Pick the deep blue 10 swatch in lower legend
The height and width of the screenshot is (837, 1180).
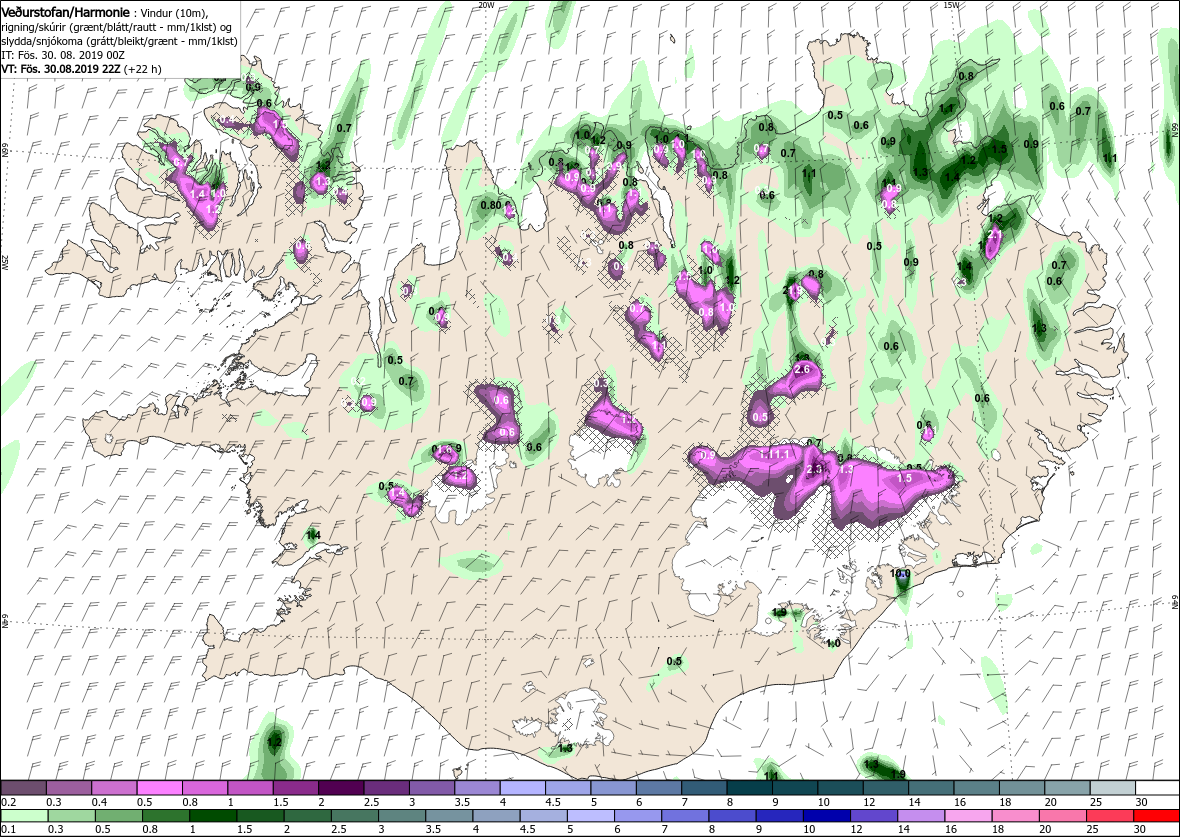point(826,817)
